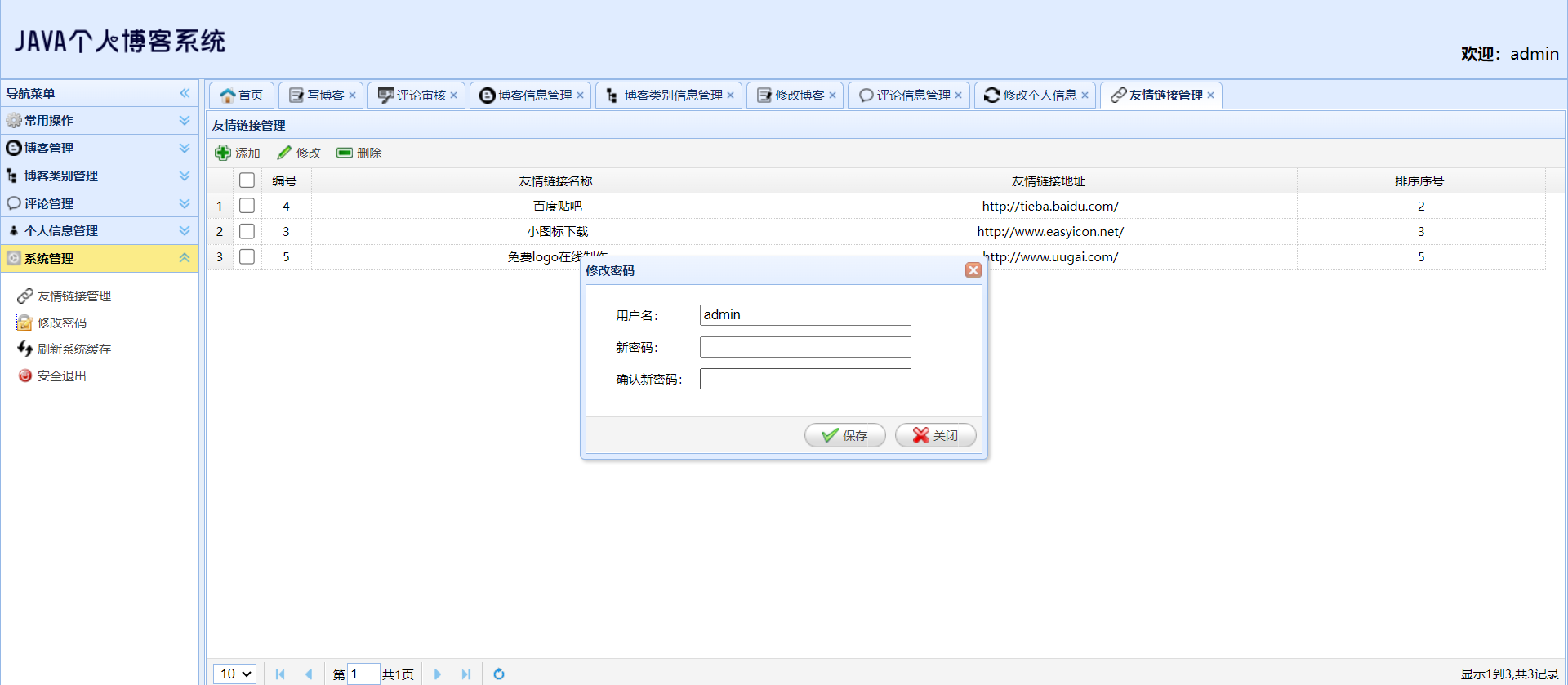The height and width of the screenshot is (685, 1568).
Task: Open 友情链接管理 link in the sidebar
Action: coord(74,296)
